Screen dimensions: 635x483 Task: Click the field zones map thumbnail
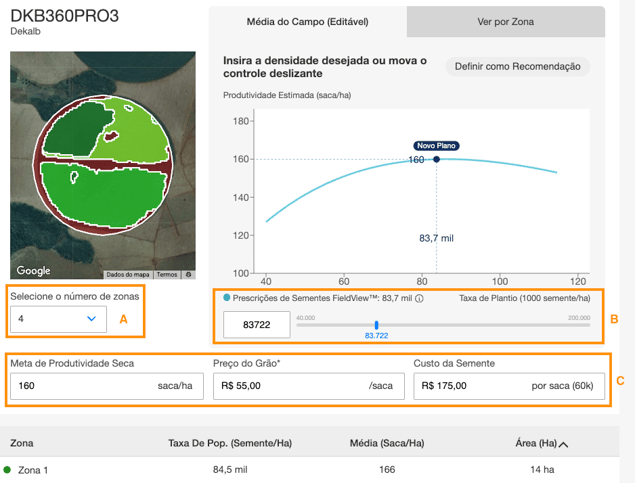(103, 165)
